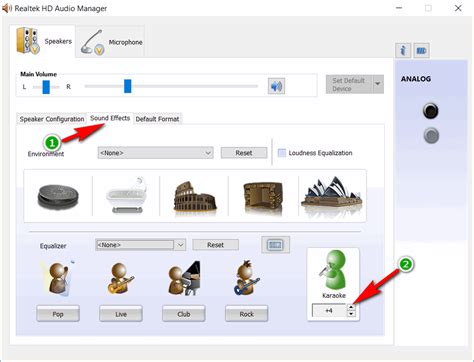Choose the bathroom bathtub environment icon
The image size is (474, 362).
pyautogui.click(x=126, y=196)
